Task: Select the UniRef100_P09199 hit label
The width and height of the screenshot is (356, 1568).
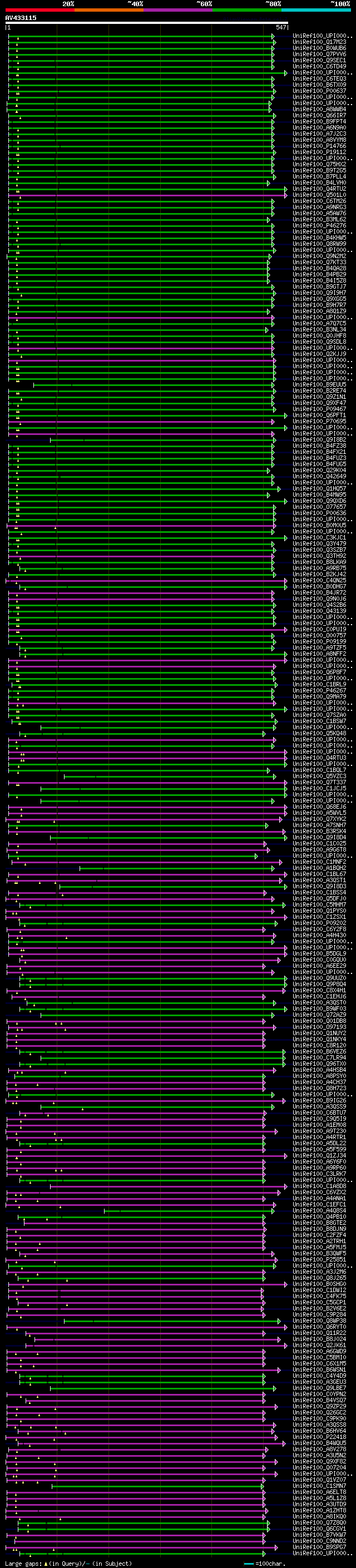Action: coord(319,641)
